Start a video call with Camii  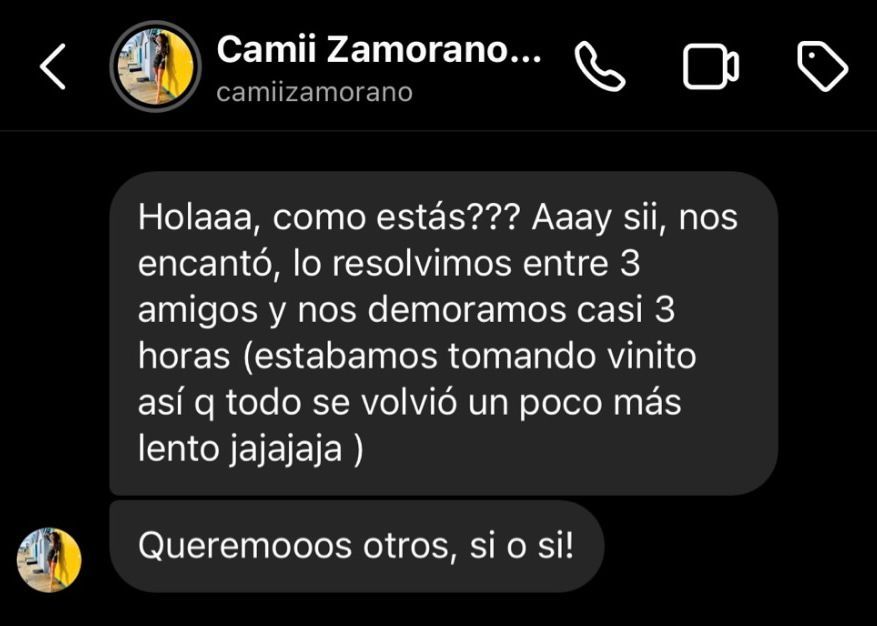point(710,68)
